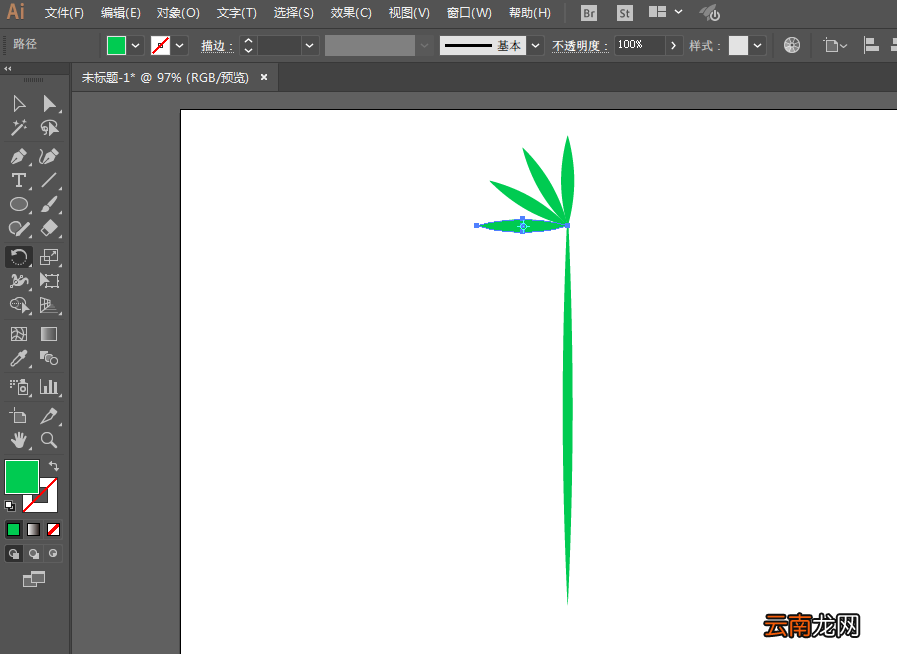Expand the opacity 100% flyout arrow
This screenshot has width=897, height=654.
click(674, 45)
